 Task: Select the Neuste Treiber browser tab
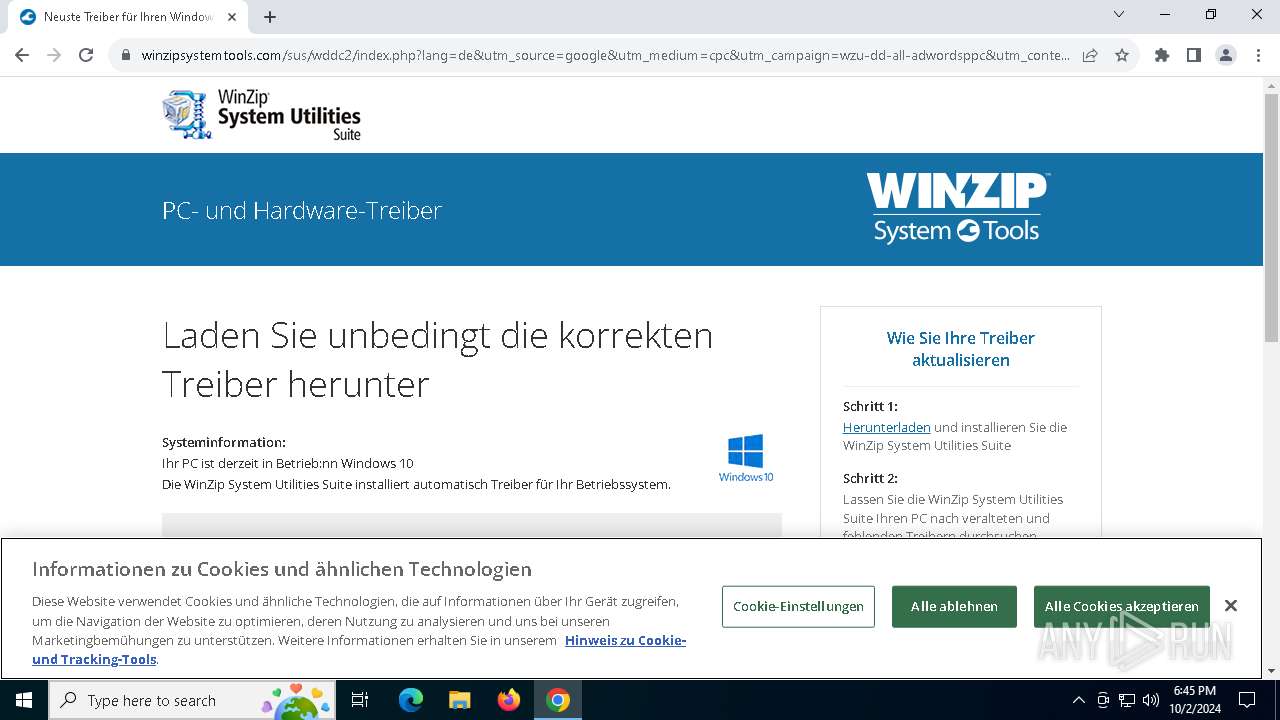pos(128,17)
